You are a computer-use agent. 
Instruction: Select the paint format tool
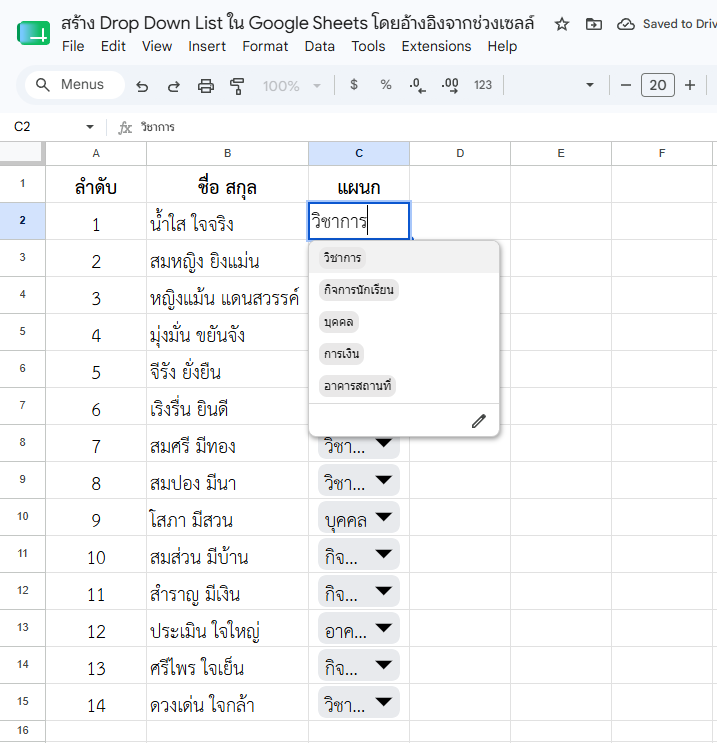pos(237,86)
